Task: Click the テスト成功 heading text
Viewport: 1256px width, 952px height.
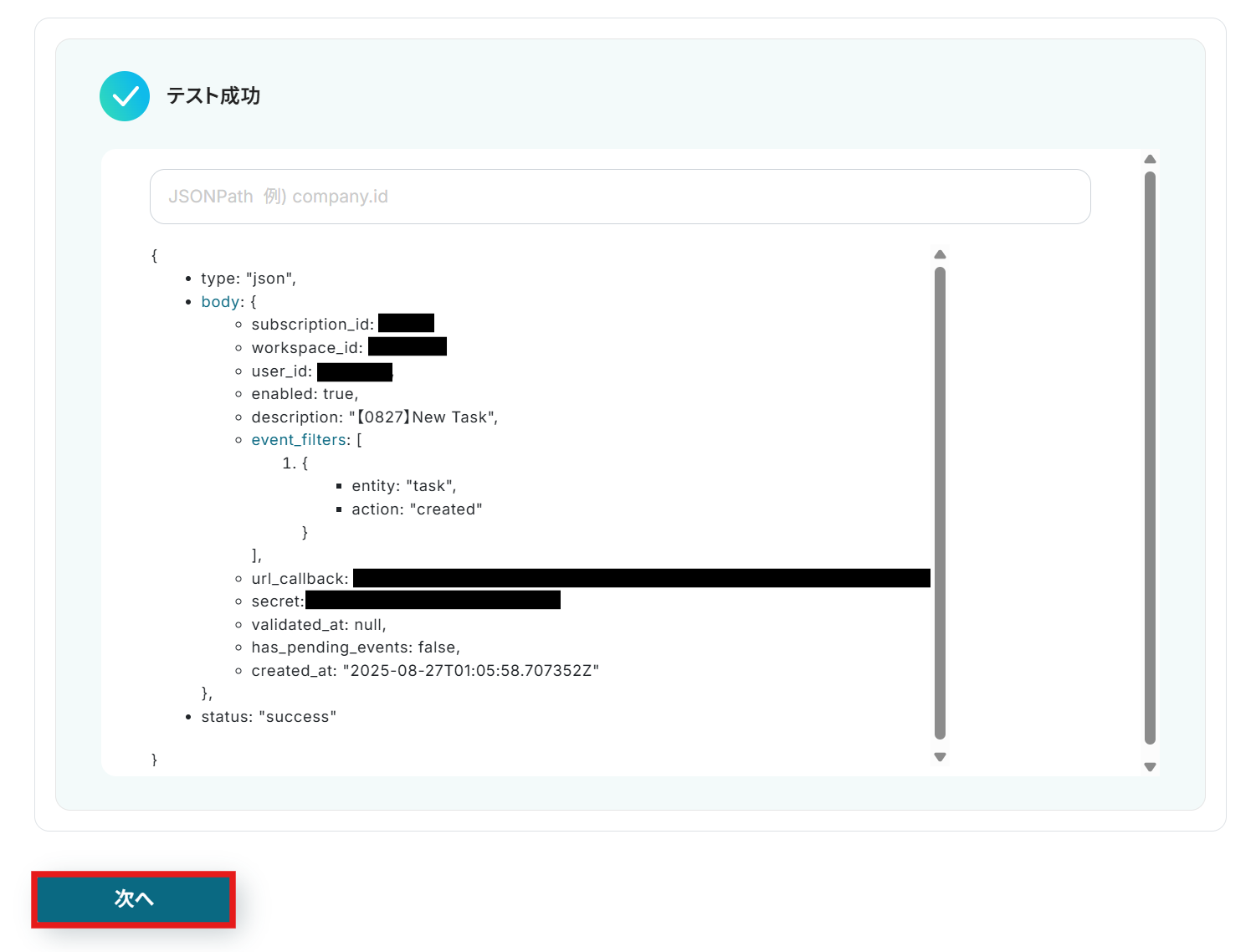Action: coord(213,96)
